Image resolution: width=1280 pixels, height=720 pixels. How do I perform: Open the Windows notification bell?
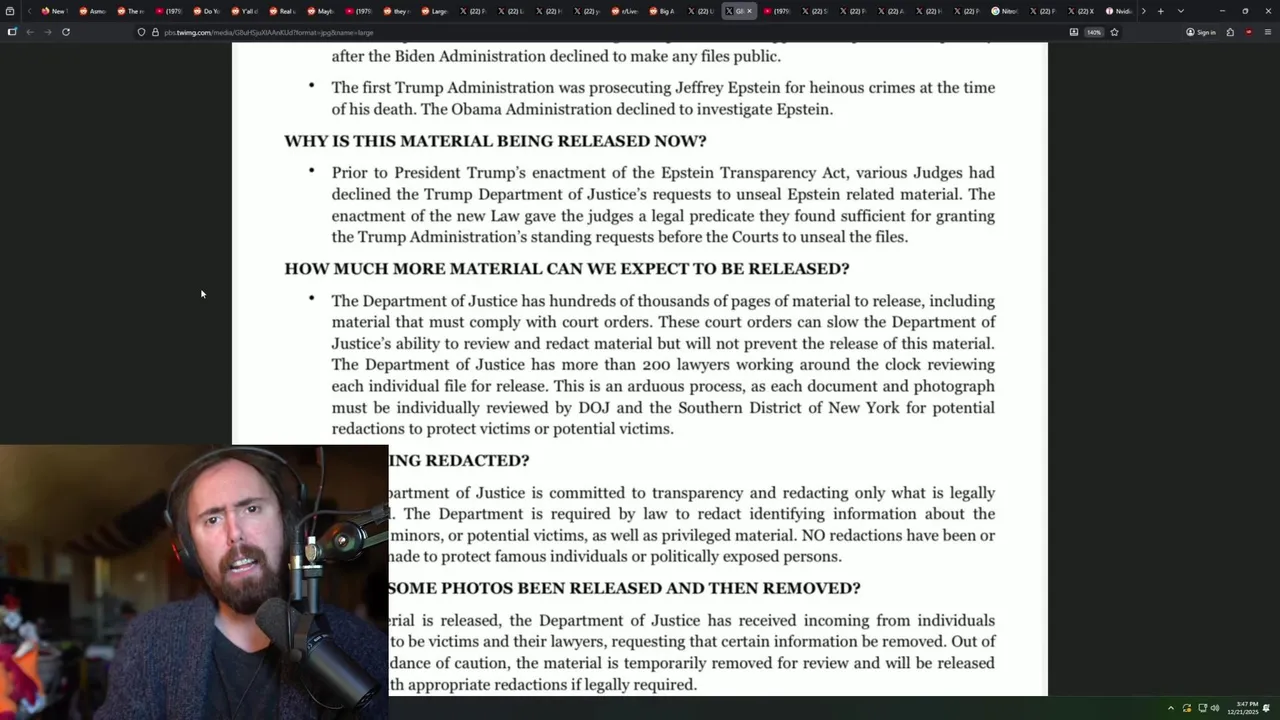coord(1267,708)
